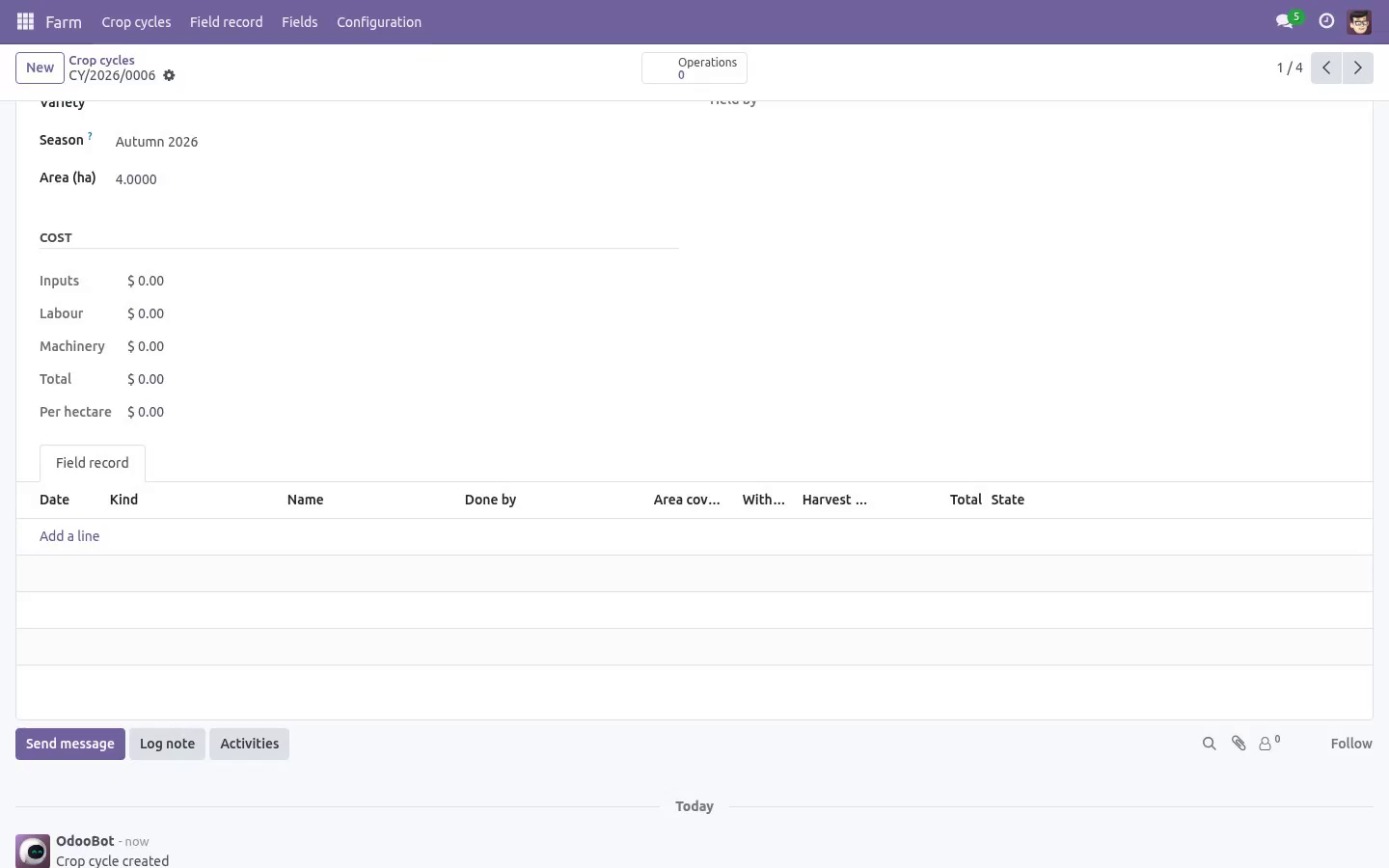Select the Field record tab
The width and height of the screenshot is (1389, 868).
coord(93,463)
